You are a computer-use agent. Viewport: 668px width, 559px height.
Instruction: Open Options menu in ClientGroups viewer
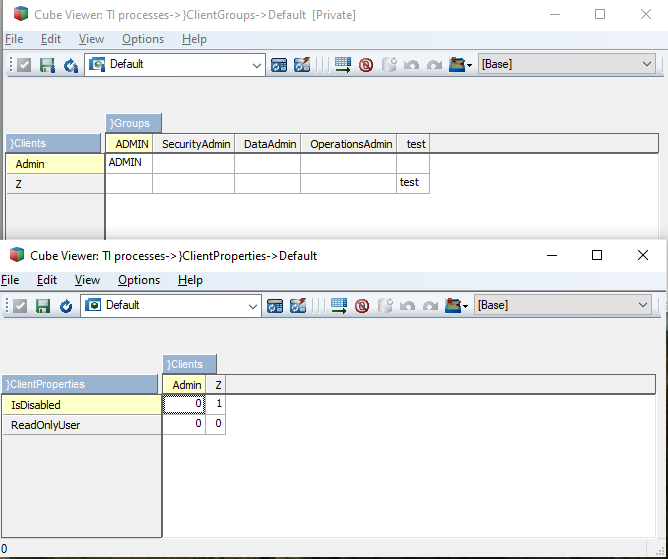point(142,39)
